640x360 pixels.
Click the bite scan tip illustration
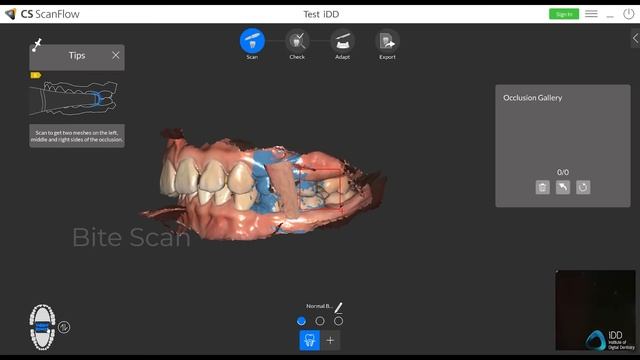point(73,98)
